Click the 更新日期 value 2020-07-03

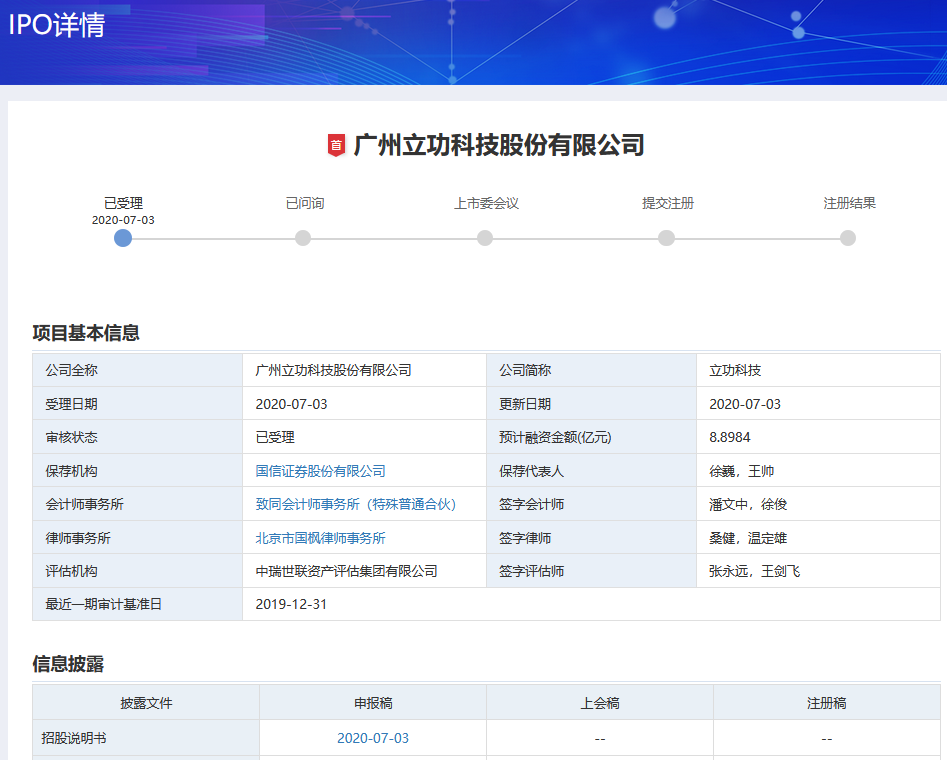coord(745,404)
